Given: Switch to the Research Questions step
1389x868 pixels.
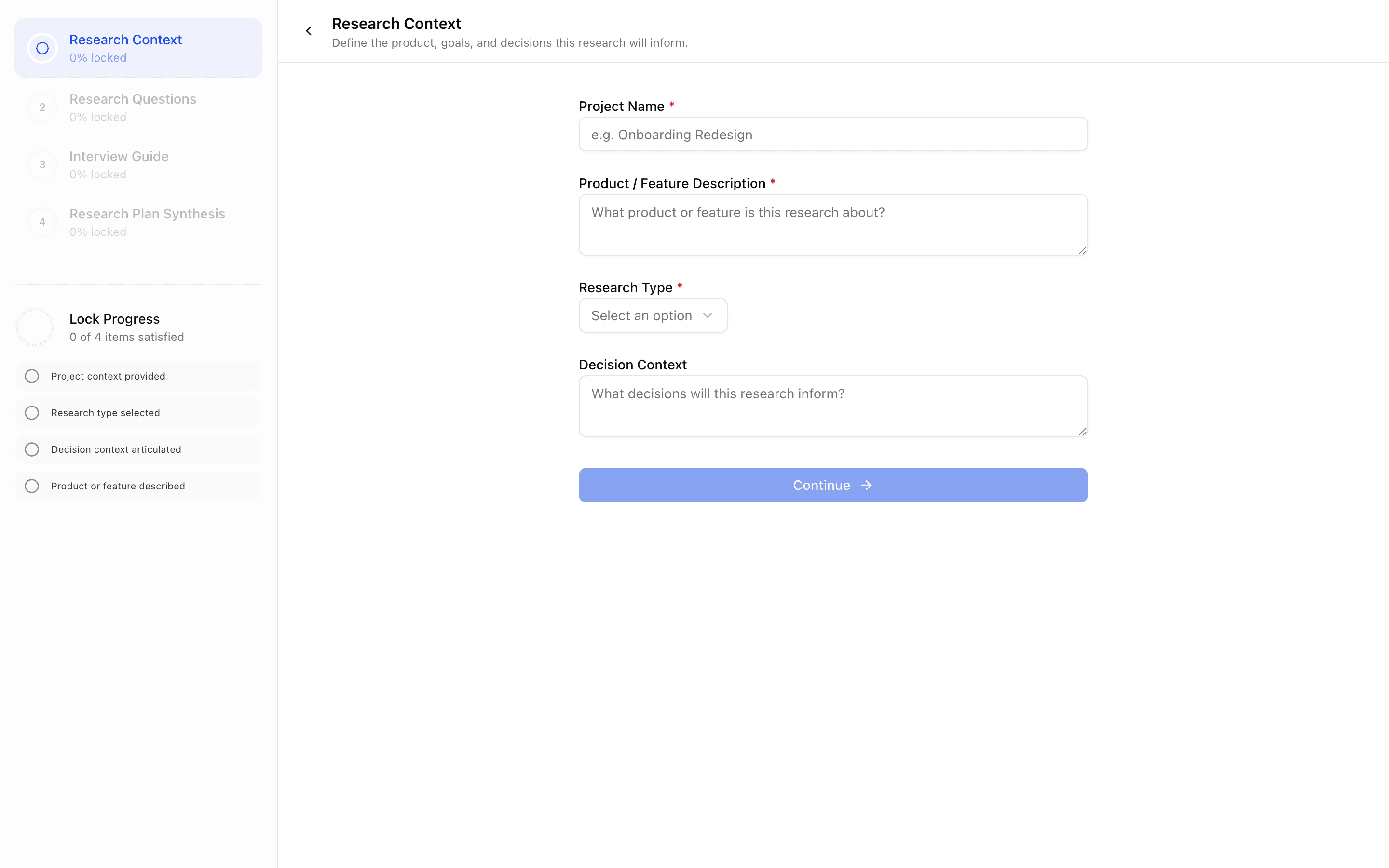Looking at the screenshot, I should (133, 108).
